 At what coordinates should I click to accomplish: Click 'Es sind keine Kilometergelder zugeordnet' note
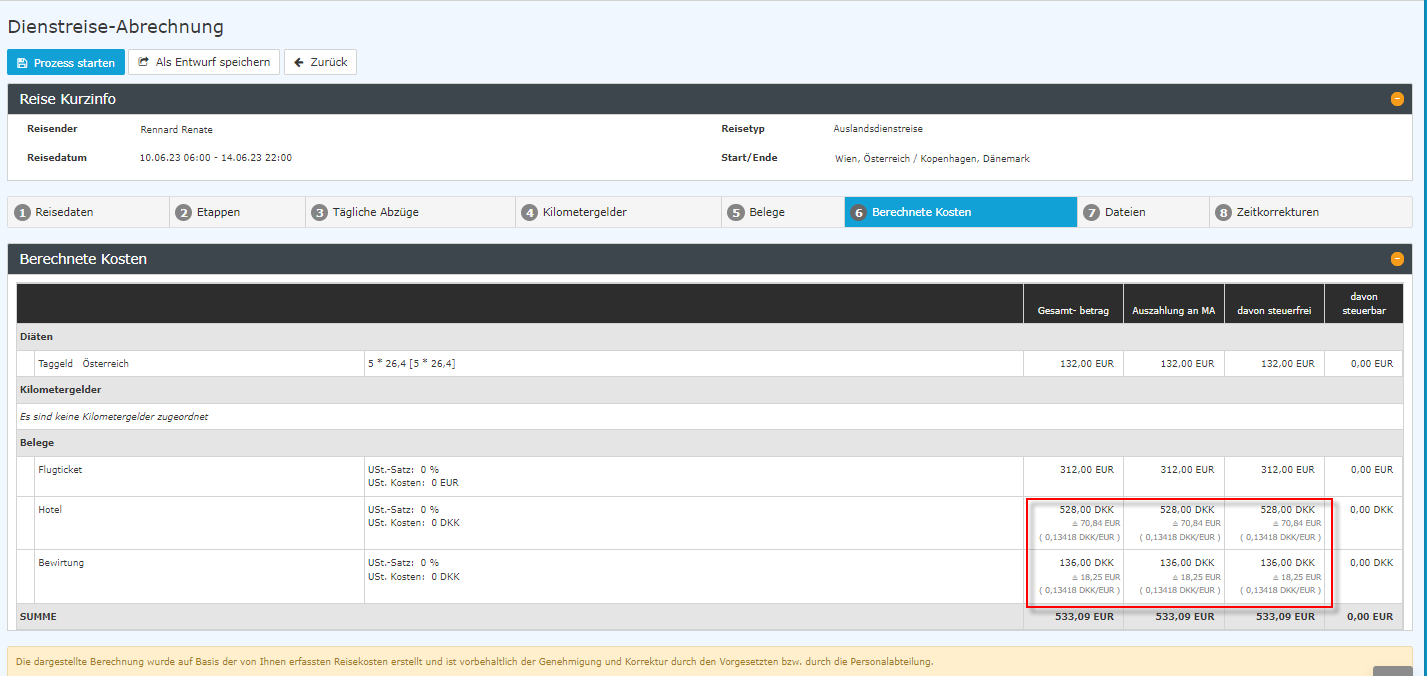(114, 416)
